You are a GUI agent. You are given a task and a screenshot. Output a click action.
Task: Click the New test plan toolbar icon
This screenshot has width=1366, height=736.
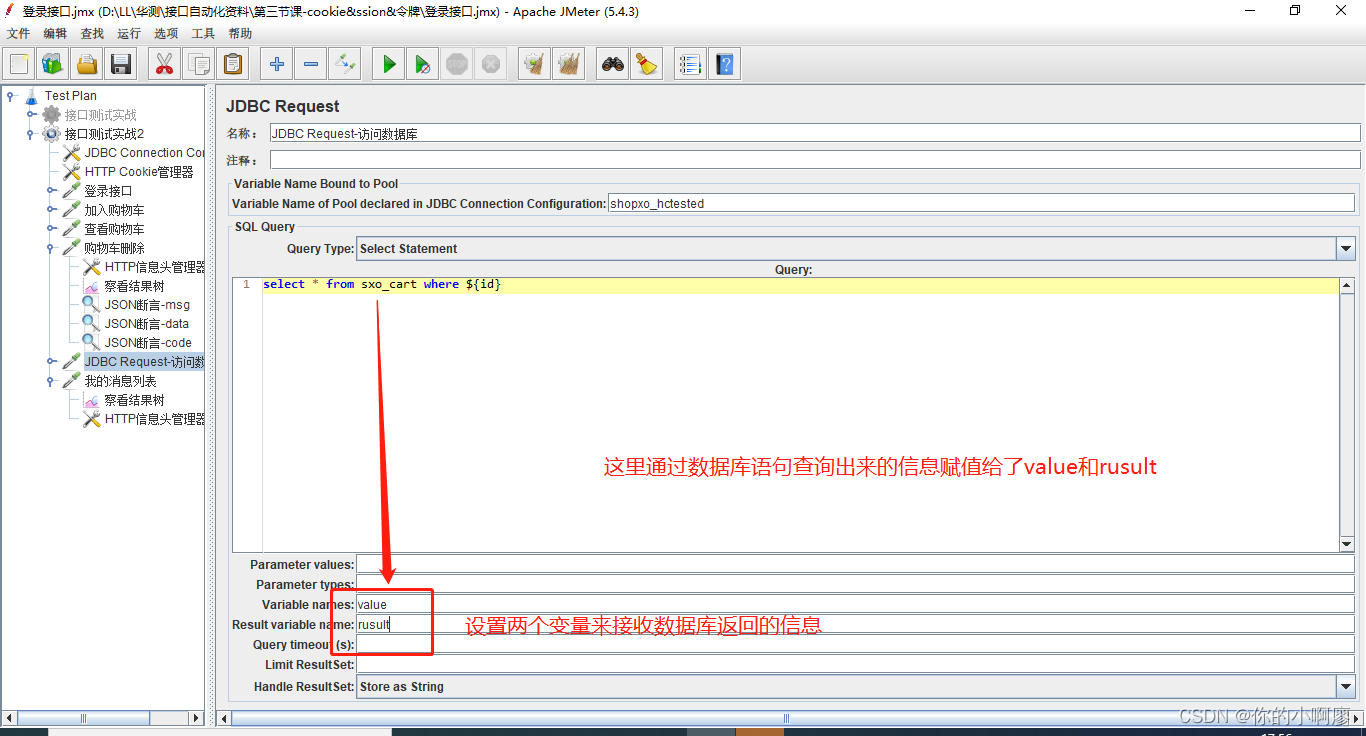pyautogui.click(x=19, y=65)
